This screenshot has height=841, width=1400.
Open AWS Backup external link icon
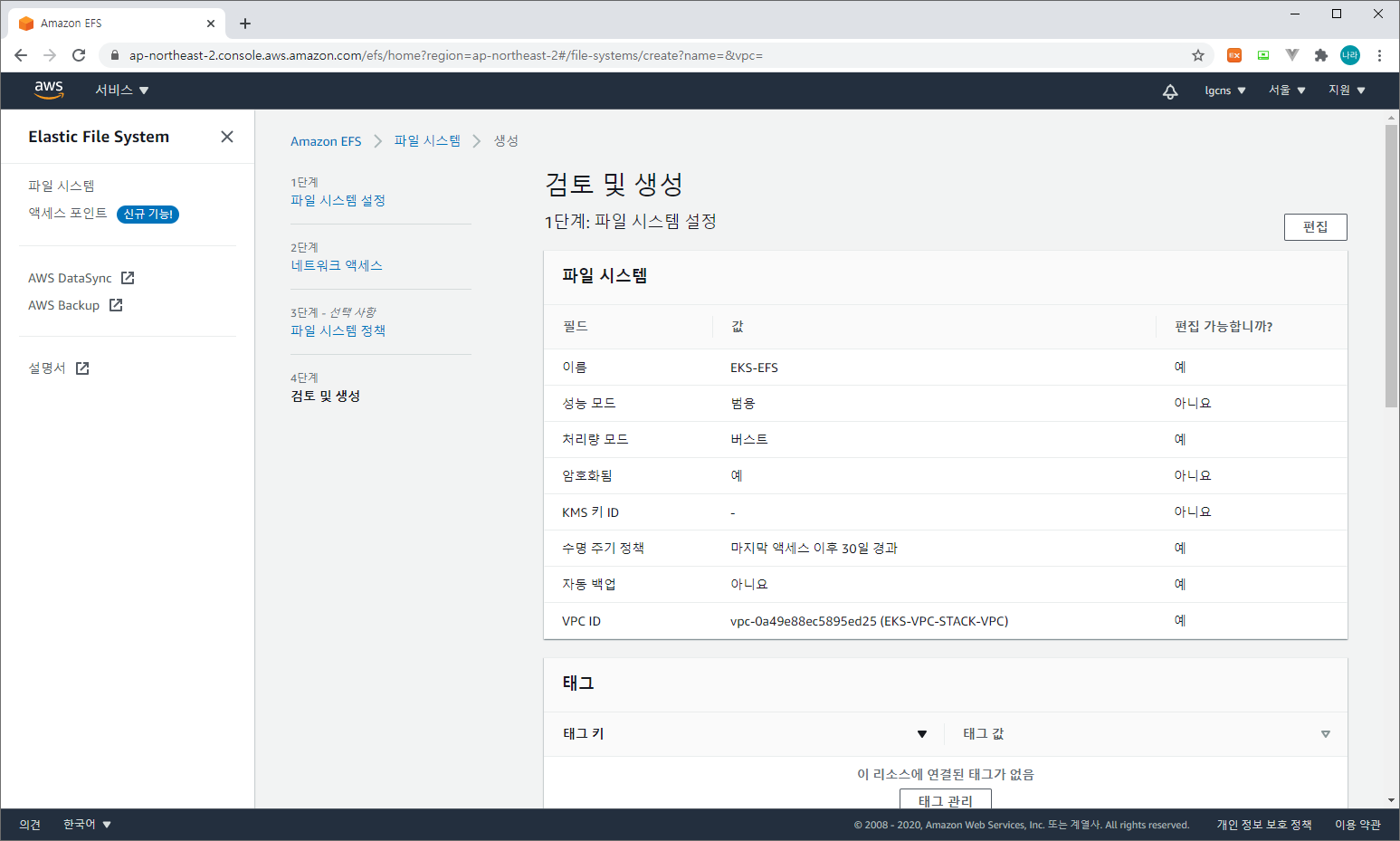tap(116, 305)
